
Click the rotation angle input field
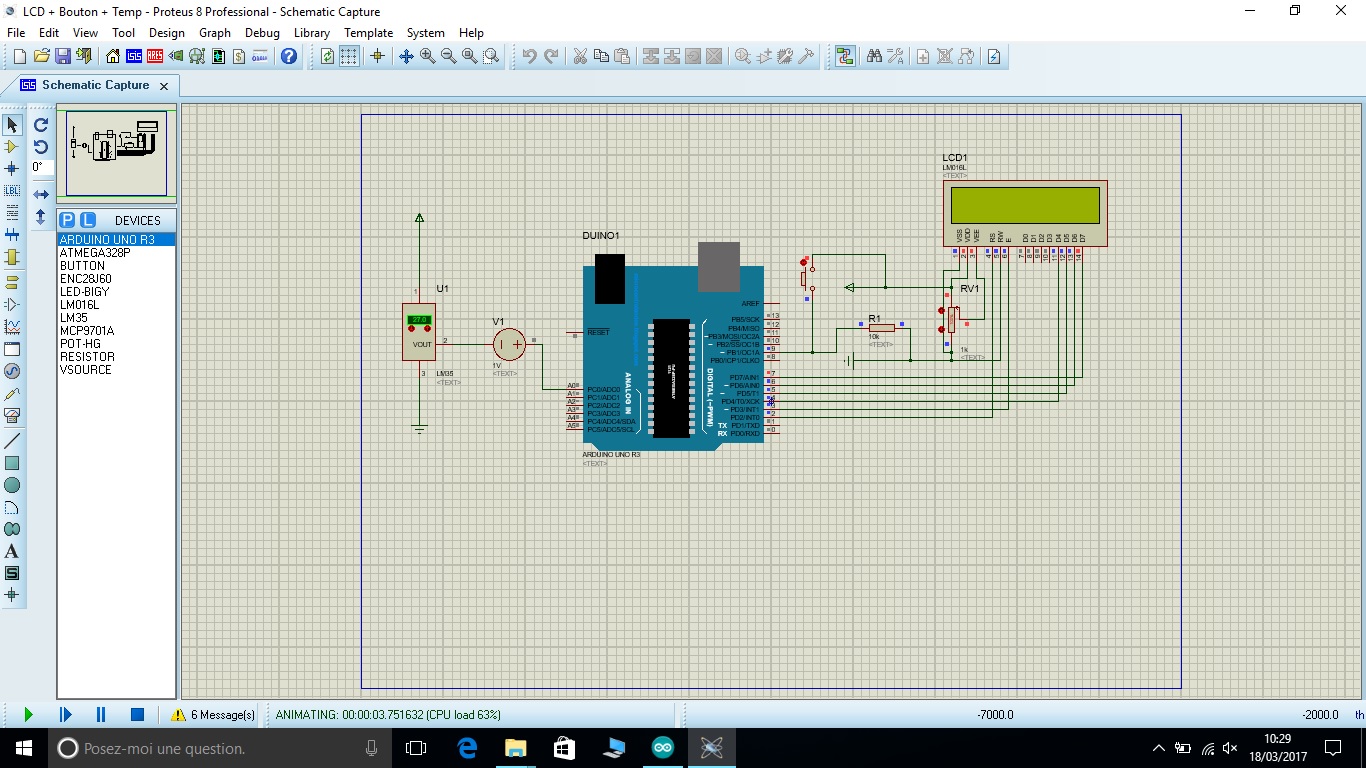[x=41, y=168]
